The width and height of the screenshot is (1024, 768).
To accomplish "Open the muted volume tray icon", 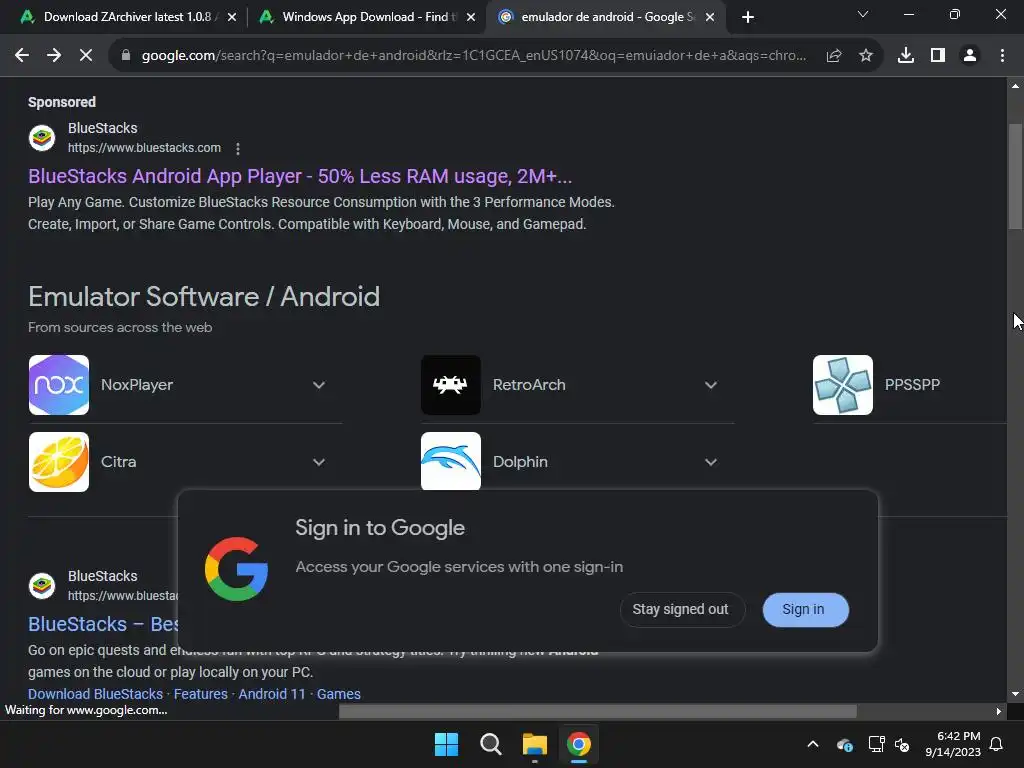I will pos(903,744).
